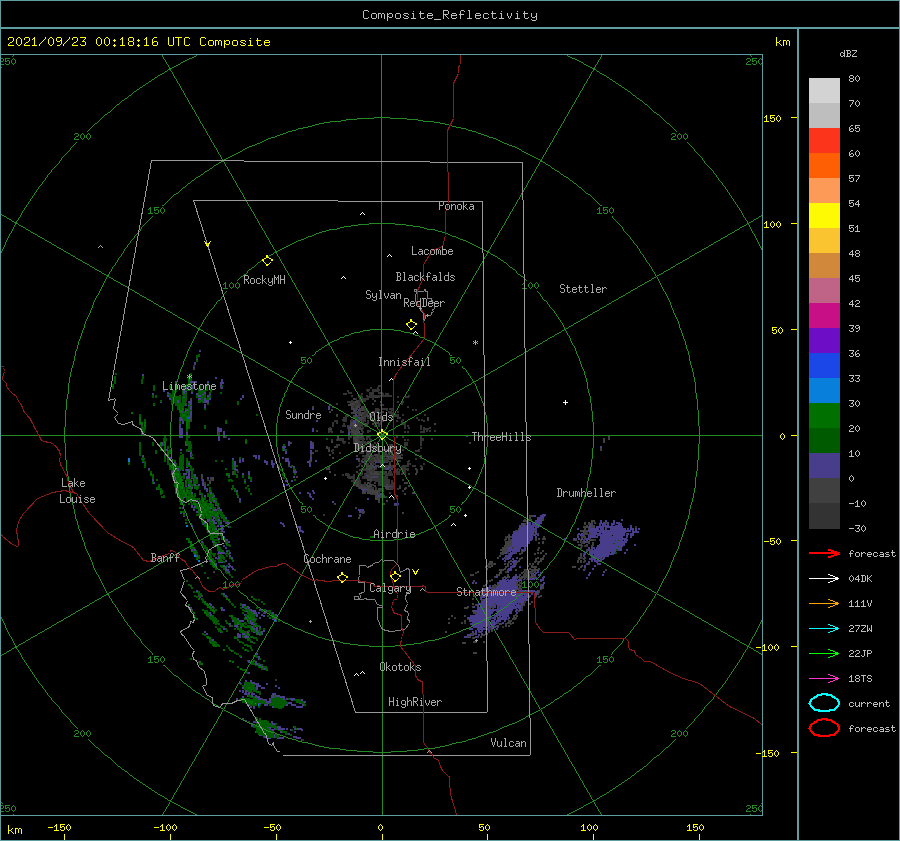
Task: Click the Okotoks town label
Action: [x=401, y=667]
